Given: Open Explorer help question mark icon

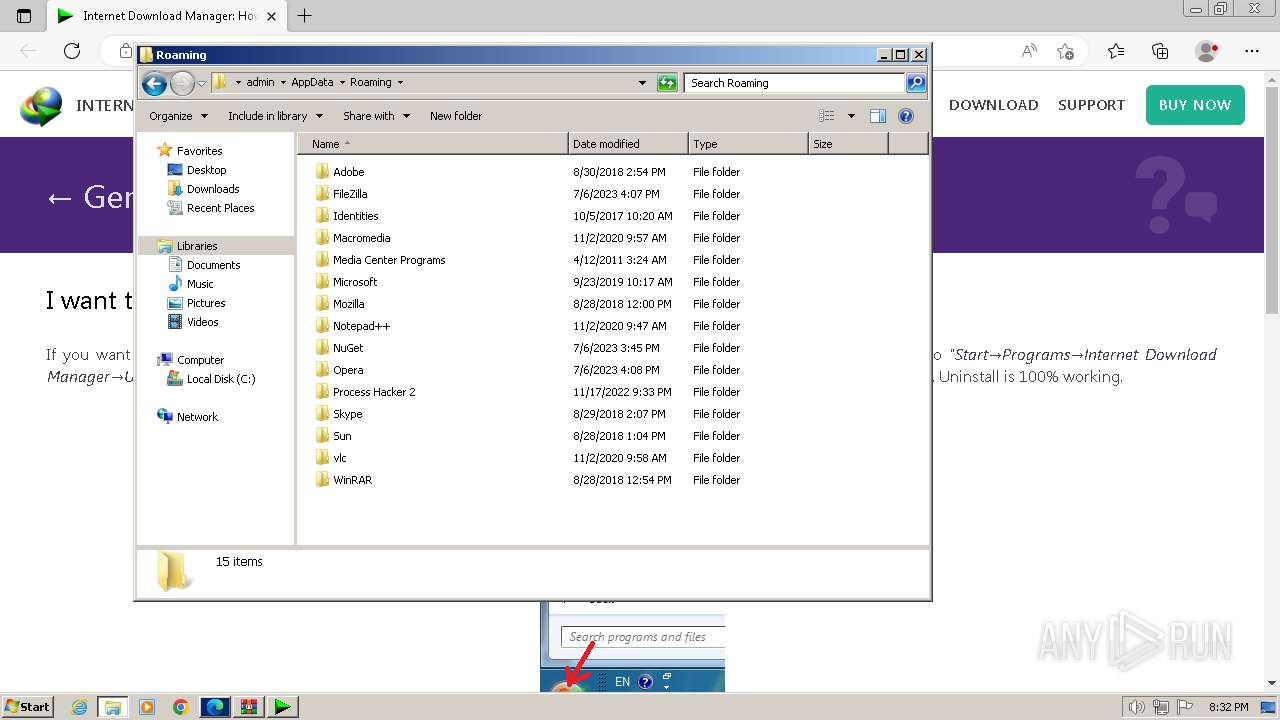Looking at the screenshot, I should tap(906, 116).
